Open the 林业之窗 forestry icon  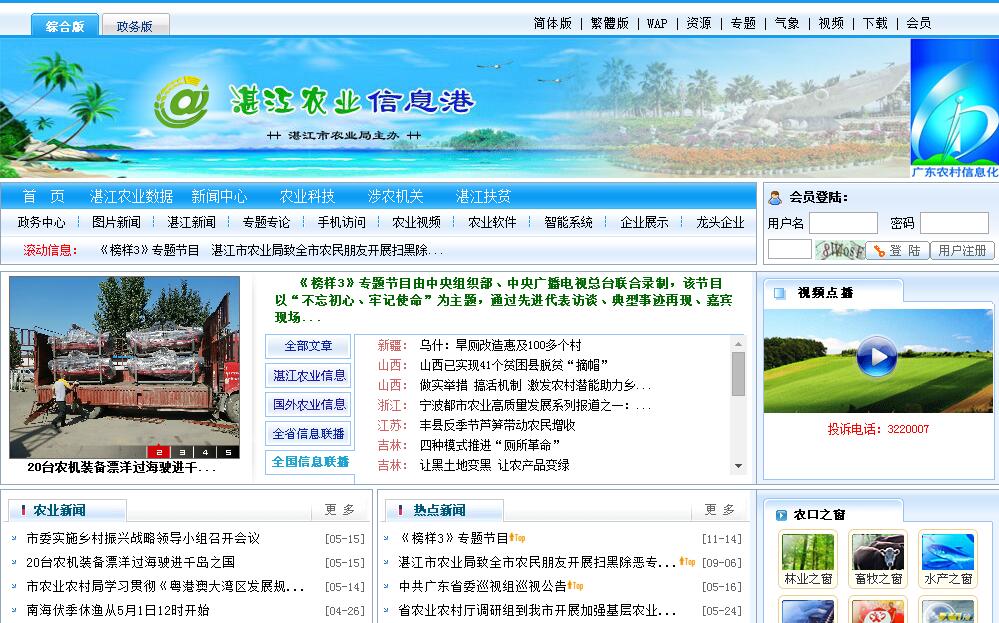[x=808, y=558]
